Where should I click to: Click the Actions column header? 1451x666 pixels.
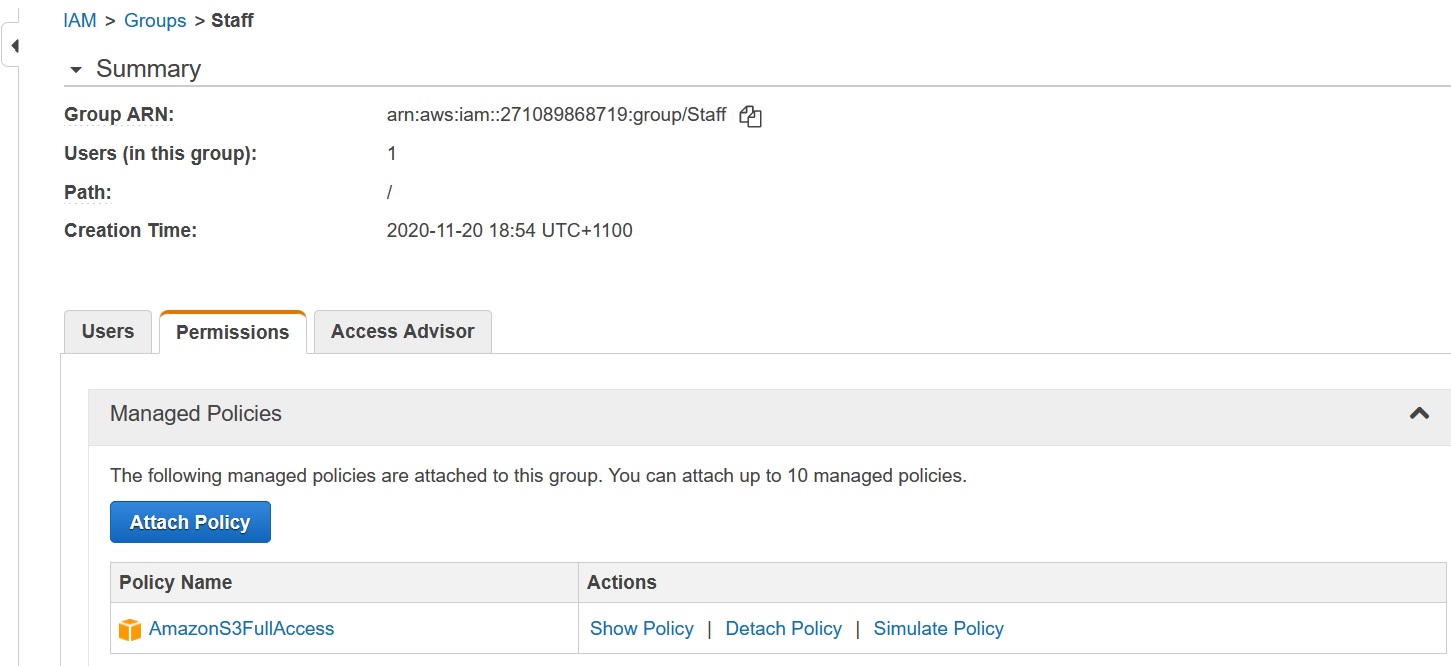click(621, 582)
